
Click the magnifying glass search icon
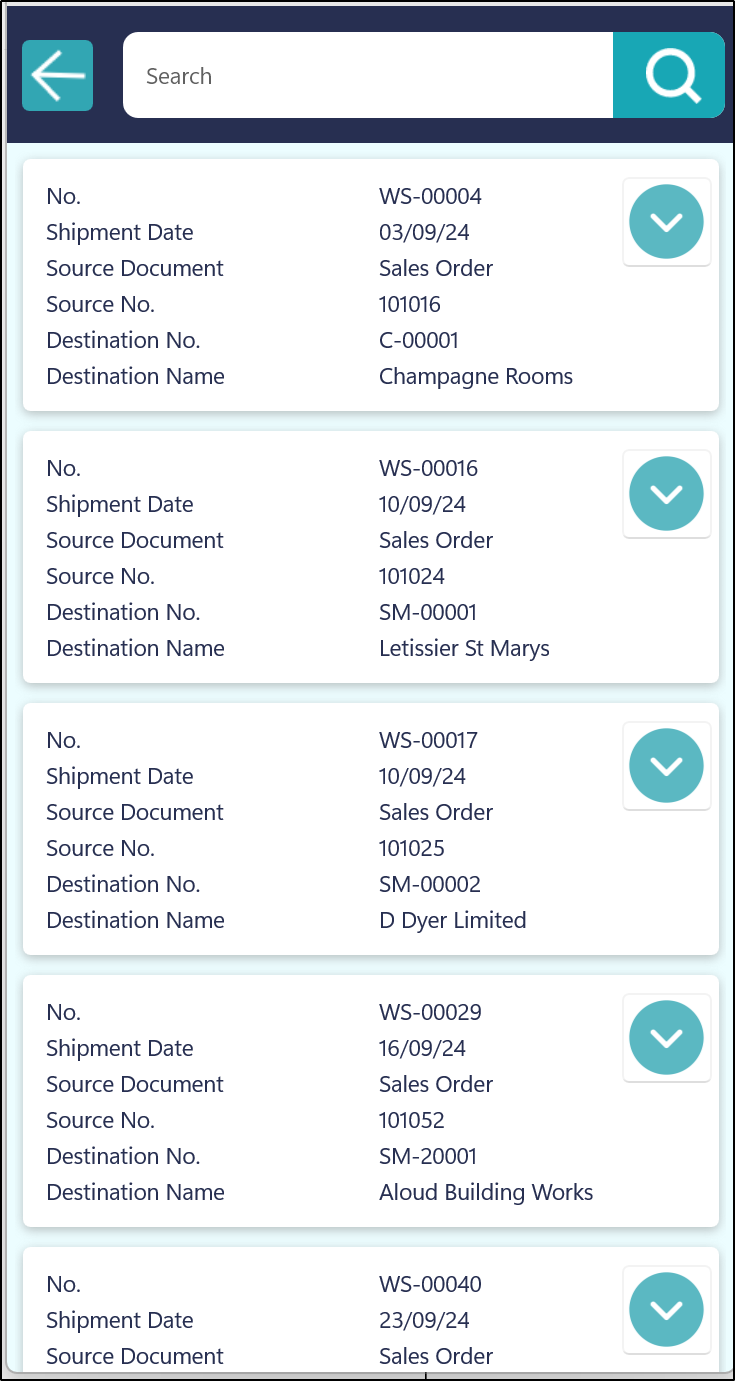tap(669, 76)
